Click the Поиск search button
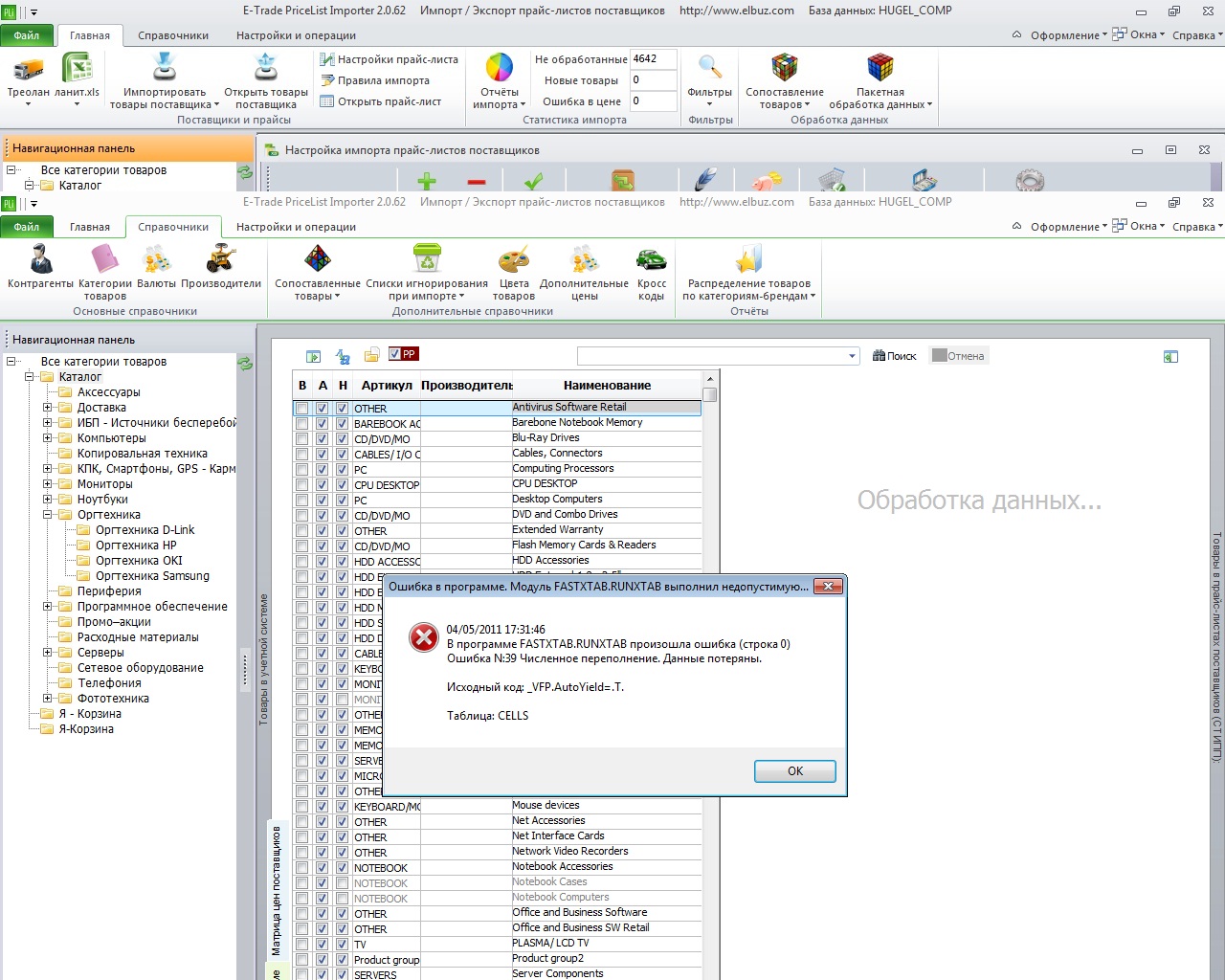The width and height of the screenshot is (1225, 980). [895, 356]
